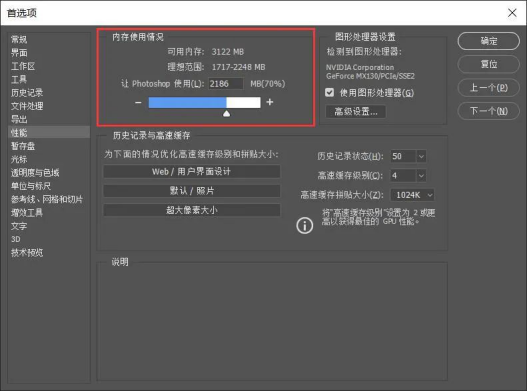The image size is (528, 392).
Task: Click the memory slider triangle handle
Action: (227, 113)
